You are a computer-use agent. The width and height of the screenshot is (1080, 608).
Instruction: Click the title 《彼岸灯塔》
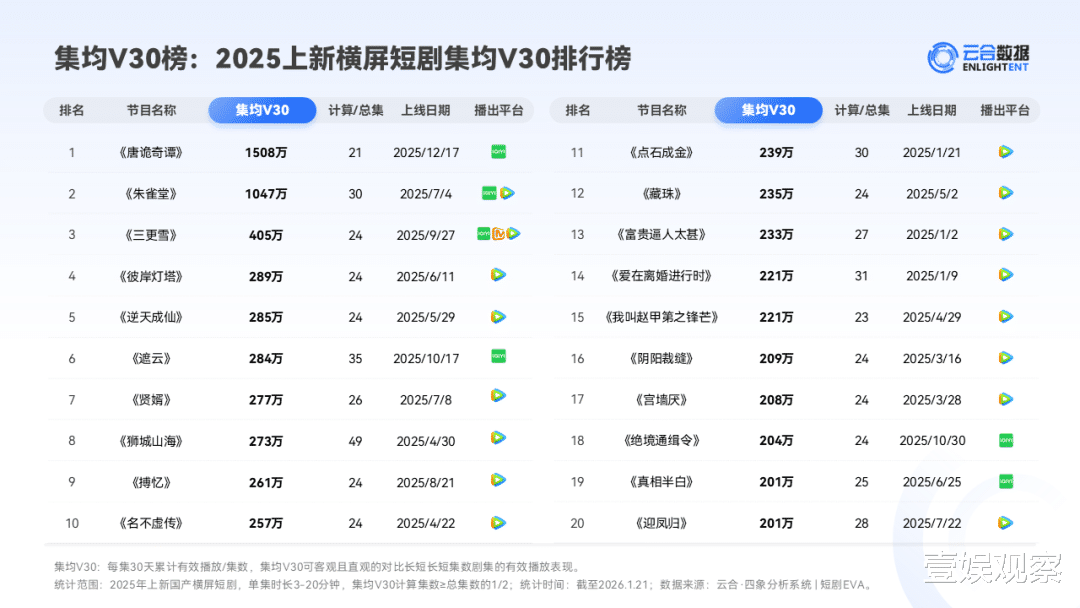point(151,276)
